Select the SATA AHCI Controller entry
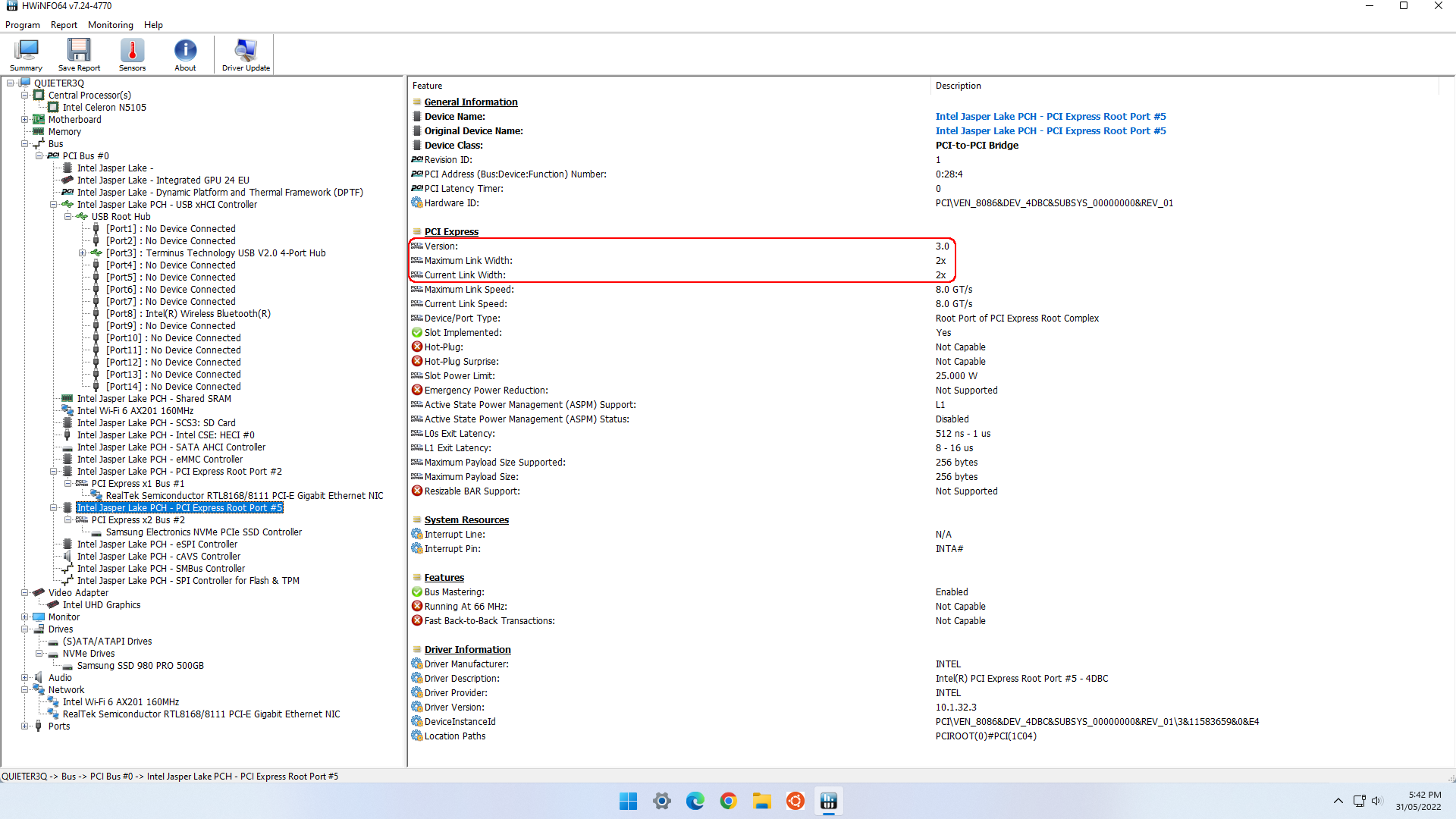Viewport: 1456px width, 819px height. [171, 447]
